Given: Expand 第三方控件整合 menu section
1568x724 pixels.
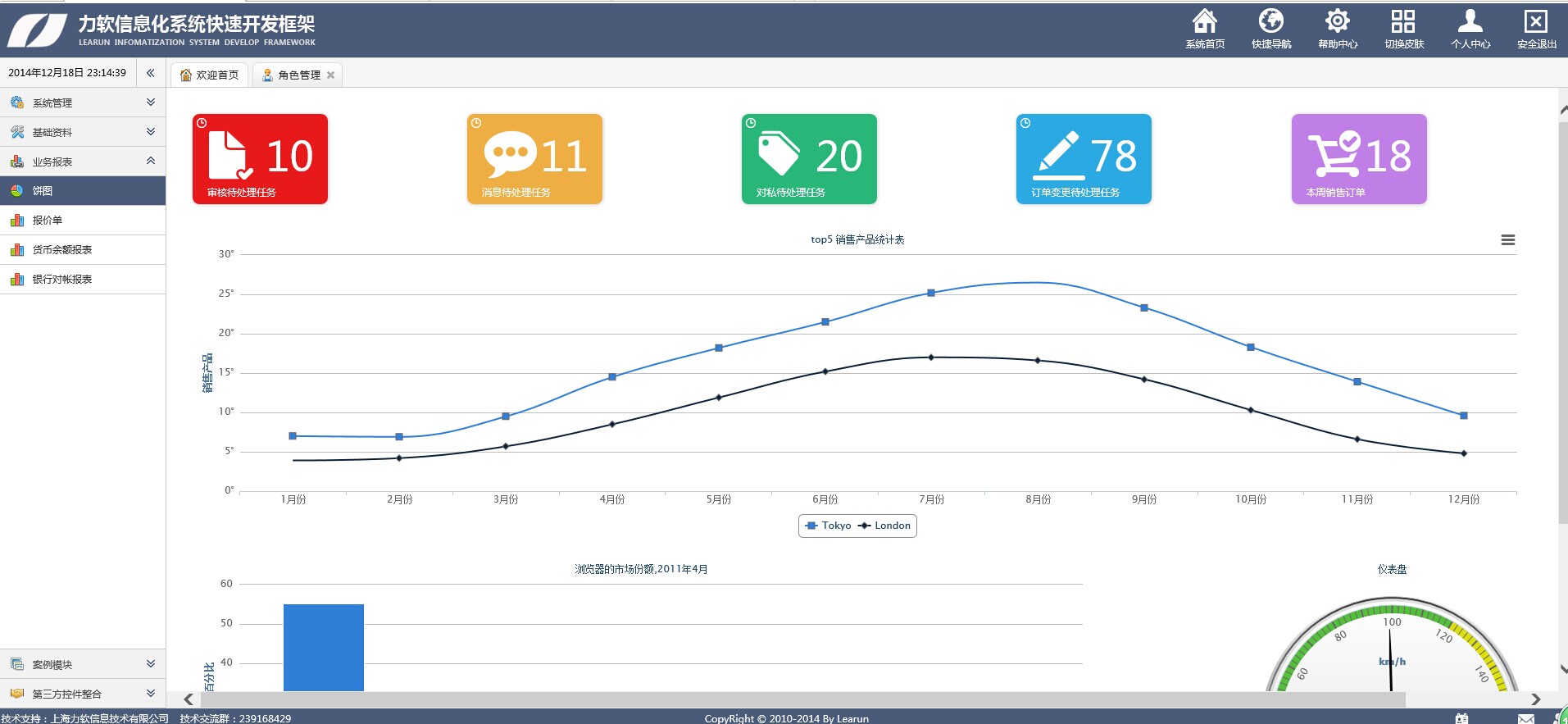Looking at the screenshot, I should [83, 694].
